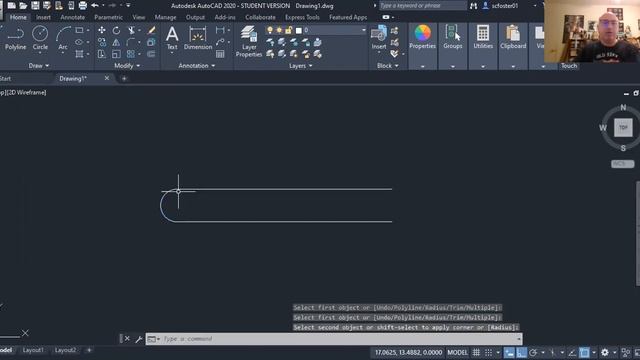Click the scfoster01 account name
640x360 pixels.
coord(505,6)
